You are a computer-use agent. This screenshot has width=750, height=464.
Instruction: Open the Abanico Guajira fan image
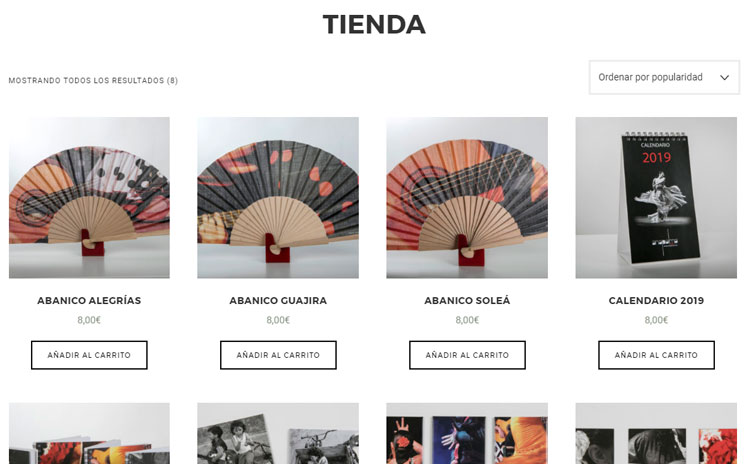click(x=278, y=198)
